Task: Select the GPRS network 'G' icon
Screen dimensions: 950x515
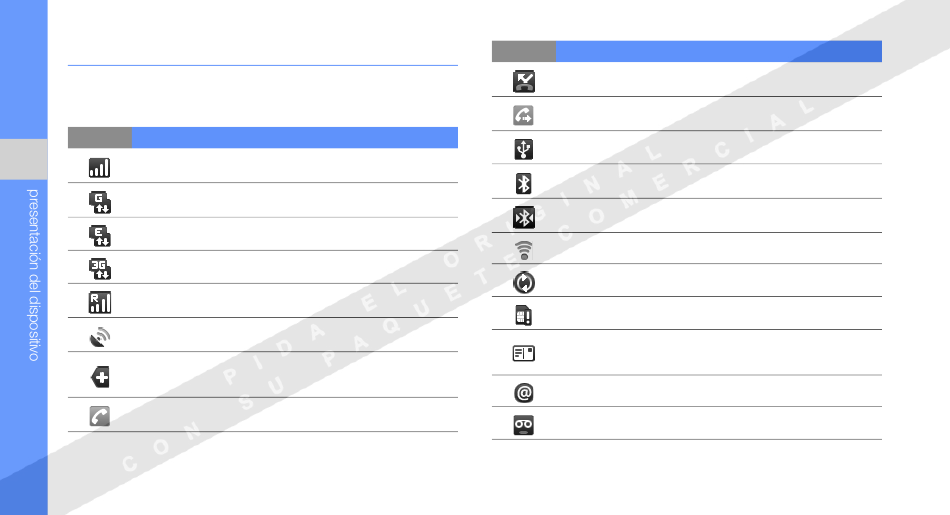Action: pos(100,202)
